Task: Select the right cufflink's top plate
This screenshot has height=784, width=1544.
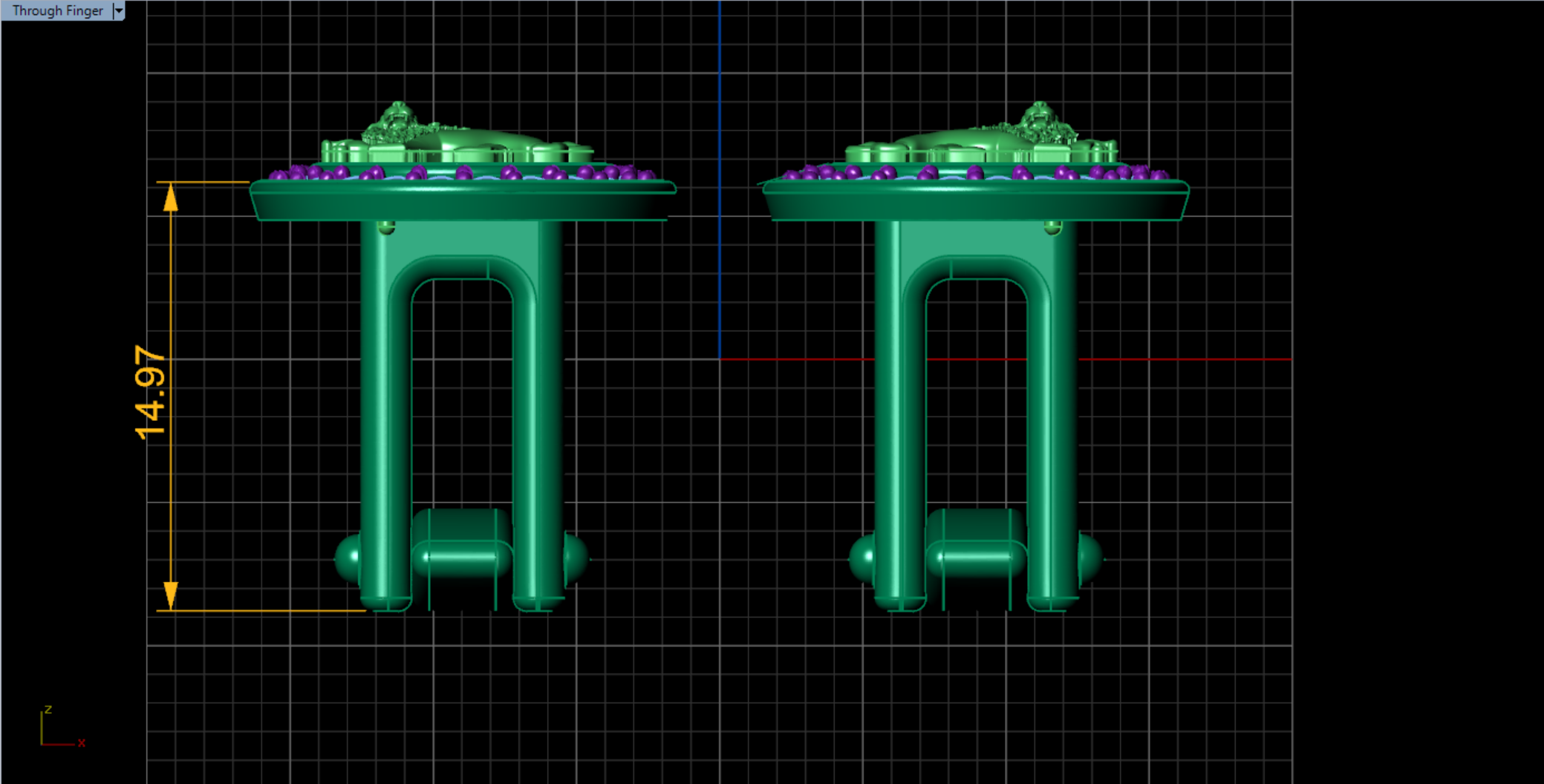Action: point(974,200)
